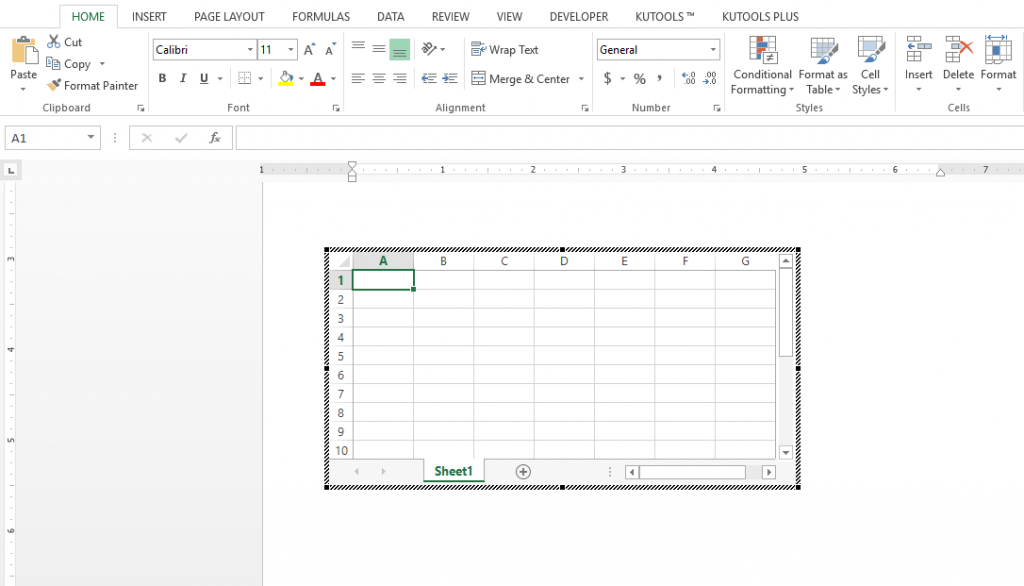Open the Cell Styles gallery
1024x586 pixels.
[870, 65]
